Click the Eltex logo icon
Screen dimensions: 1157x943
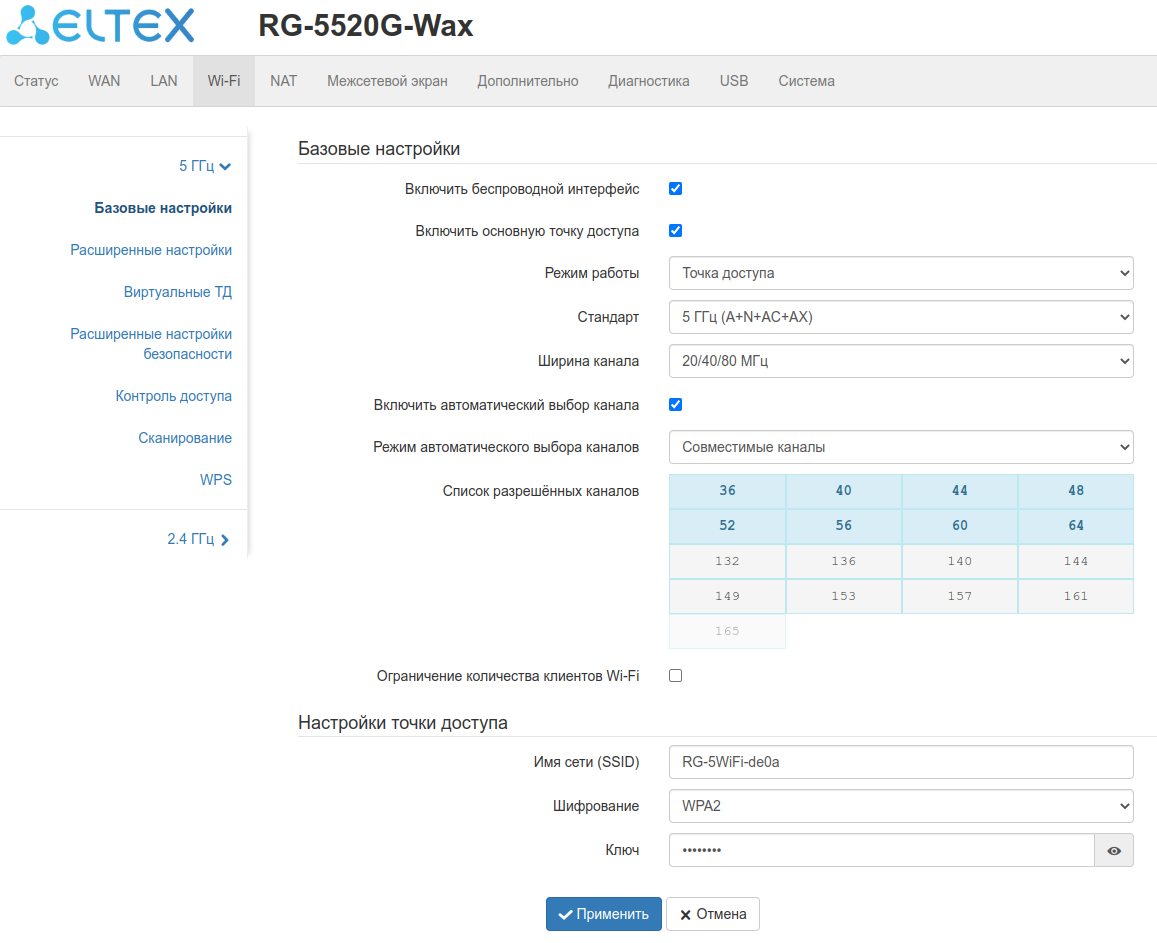point(28,26)
